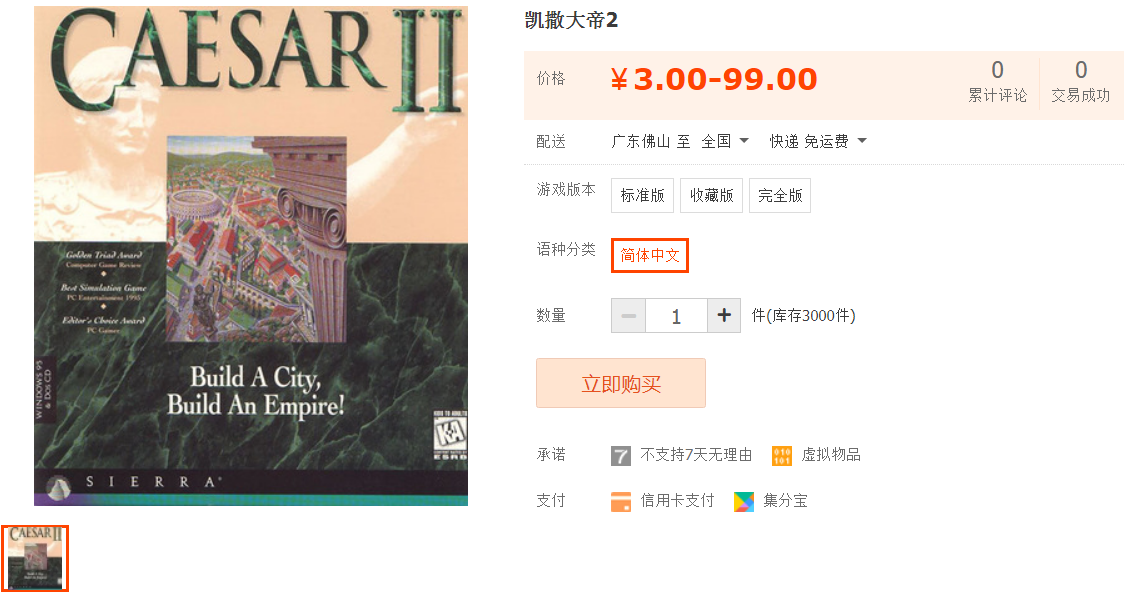Click the large Caesar II product image

[x=251, y=255]
